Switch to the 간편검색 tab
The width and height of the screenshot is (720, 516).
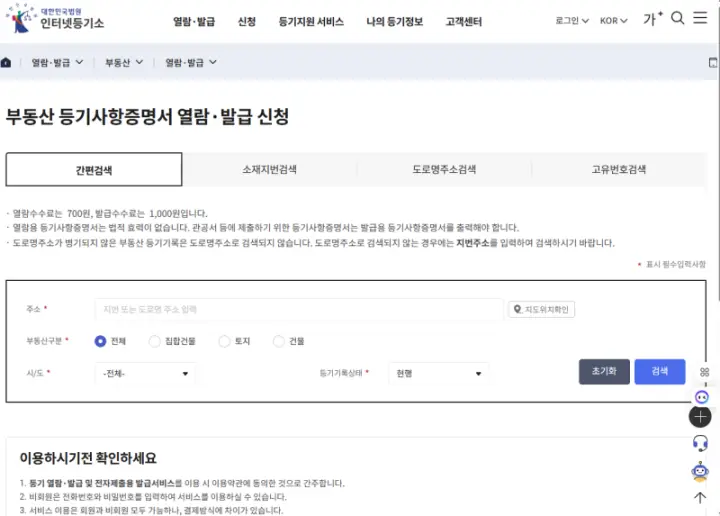point(94,170)
